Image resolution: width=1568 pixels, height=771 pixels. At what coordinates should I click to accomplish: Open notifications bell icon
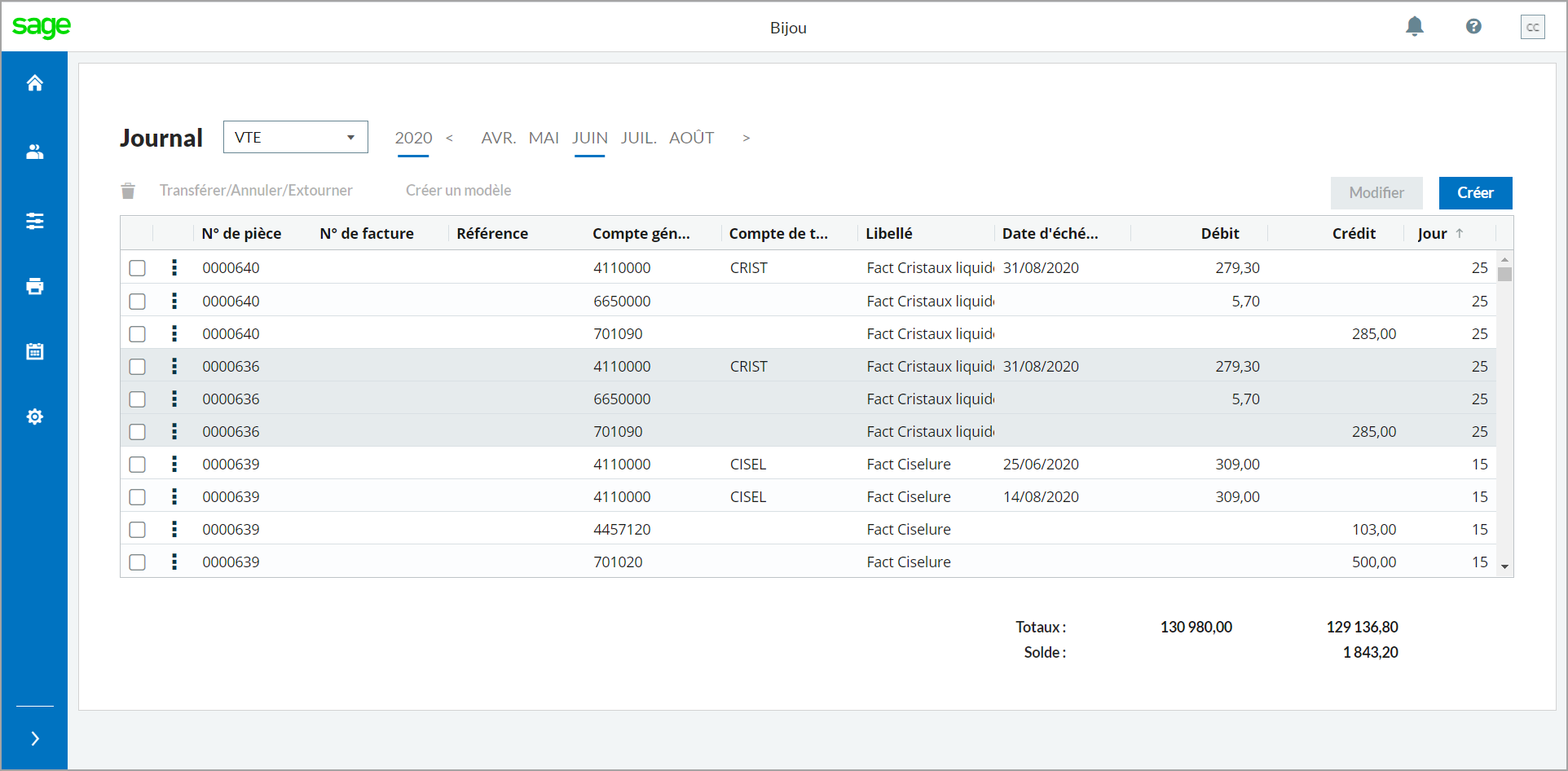coord(1415,27)
